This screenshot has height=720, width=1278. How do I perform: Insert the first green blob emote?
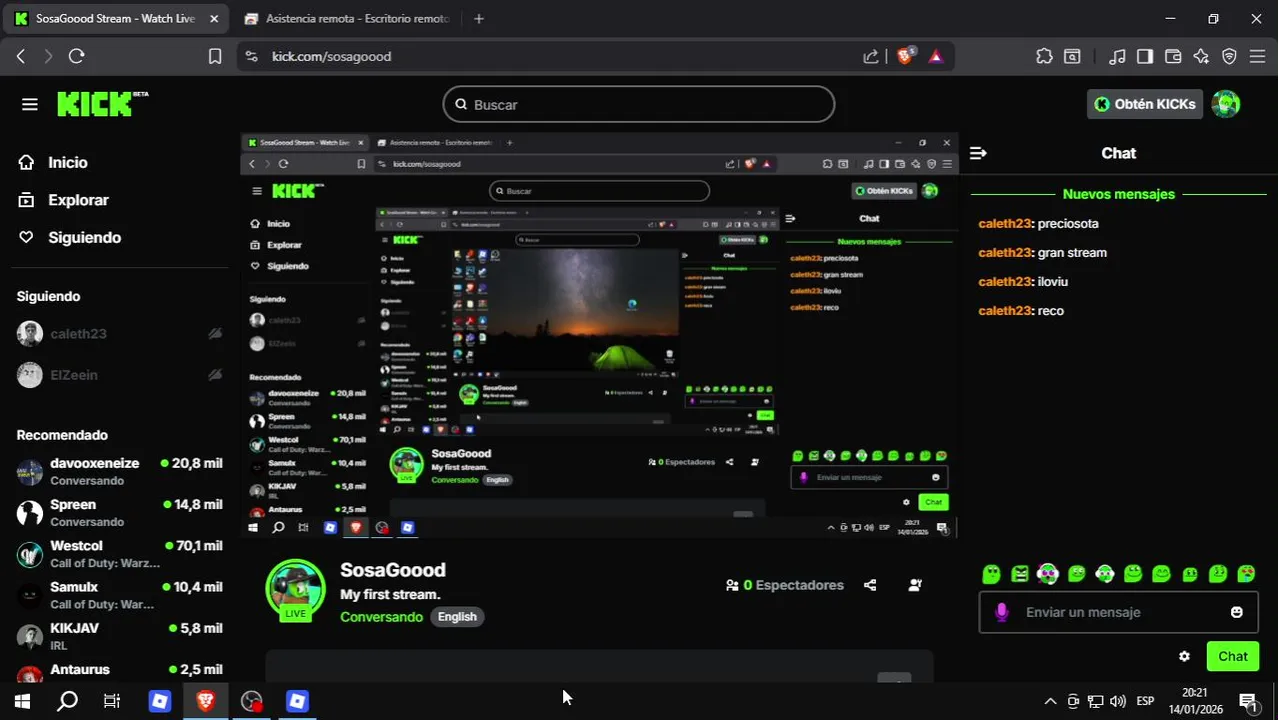pyautogui.click(x=991, y=574)
